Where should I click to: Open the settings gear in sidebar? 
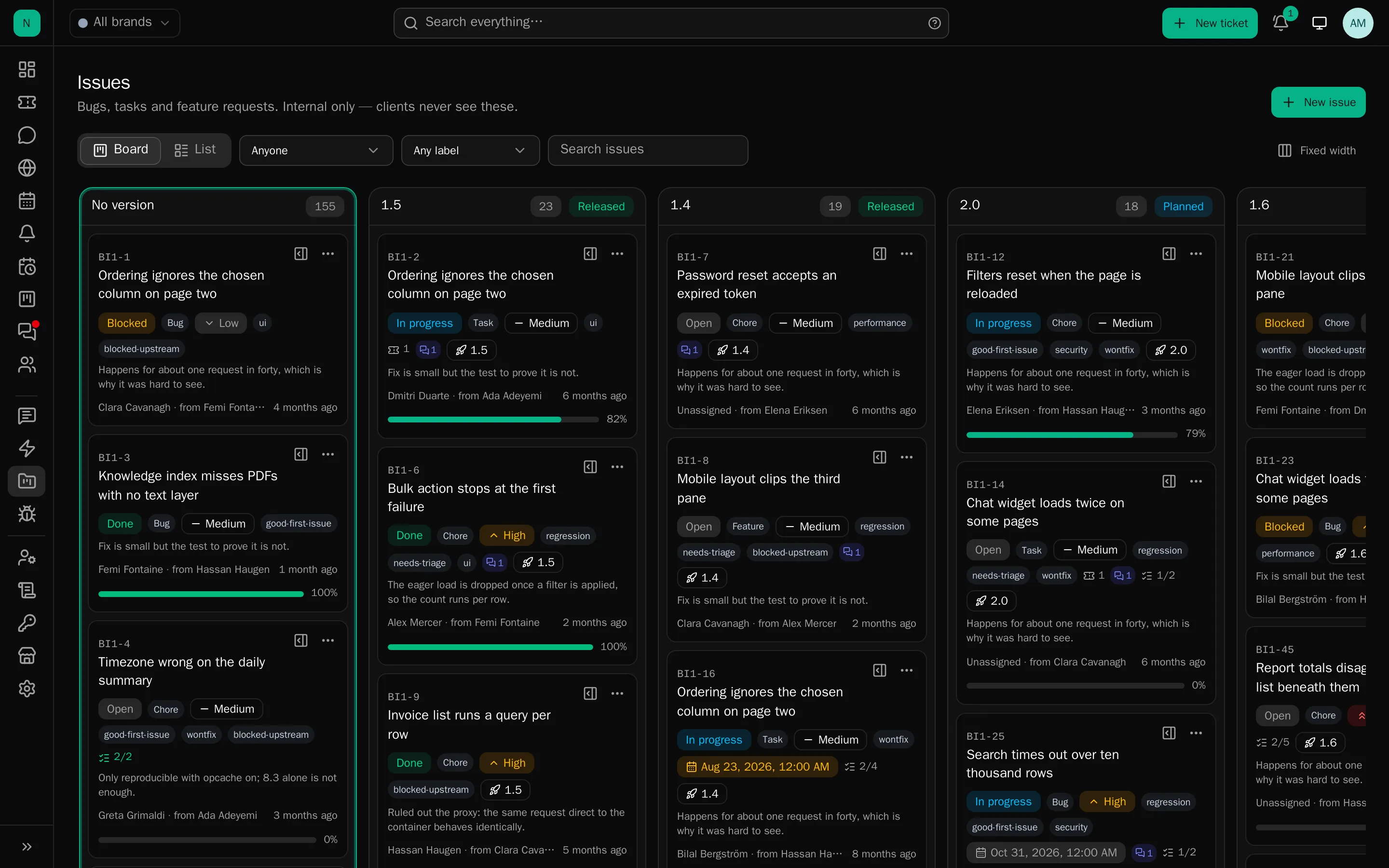tap(27, 688)
